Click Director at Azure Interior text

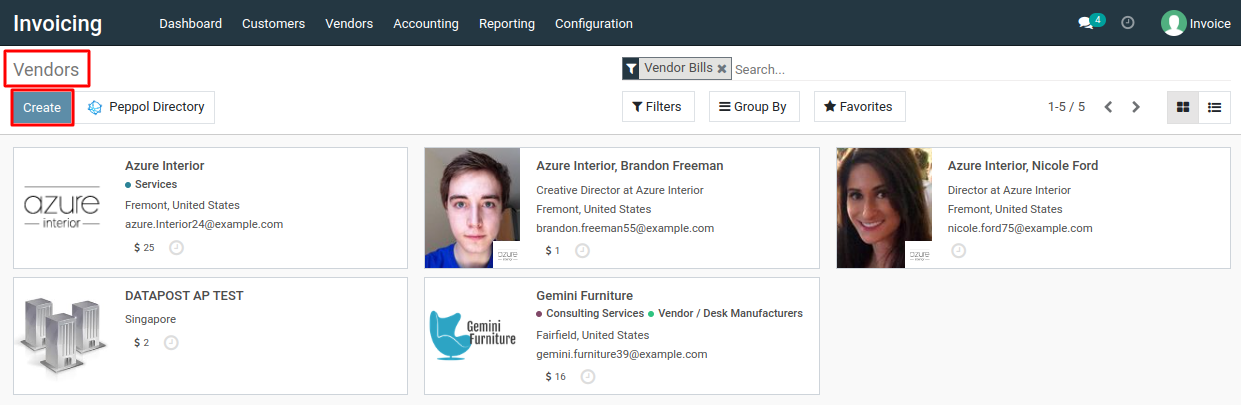tap(1010, 190)
